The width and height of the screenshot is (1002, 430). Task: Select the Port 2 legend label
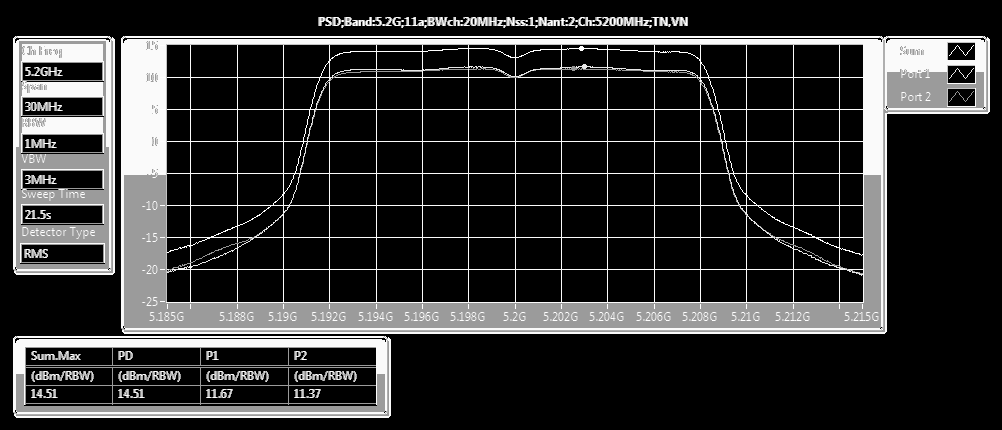(x=915, y=97)
